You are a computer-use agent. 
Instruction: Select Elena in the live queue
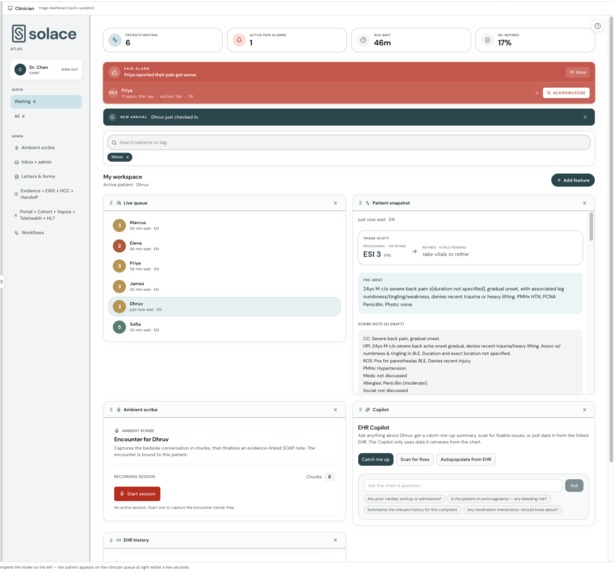(x=224, y=246)
